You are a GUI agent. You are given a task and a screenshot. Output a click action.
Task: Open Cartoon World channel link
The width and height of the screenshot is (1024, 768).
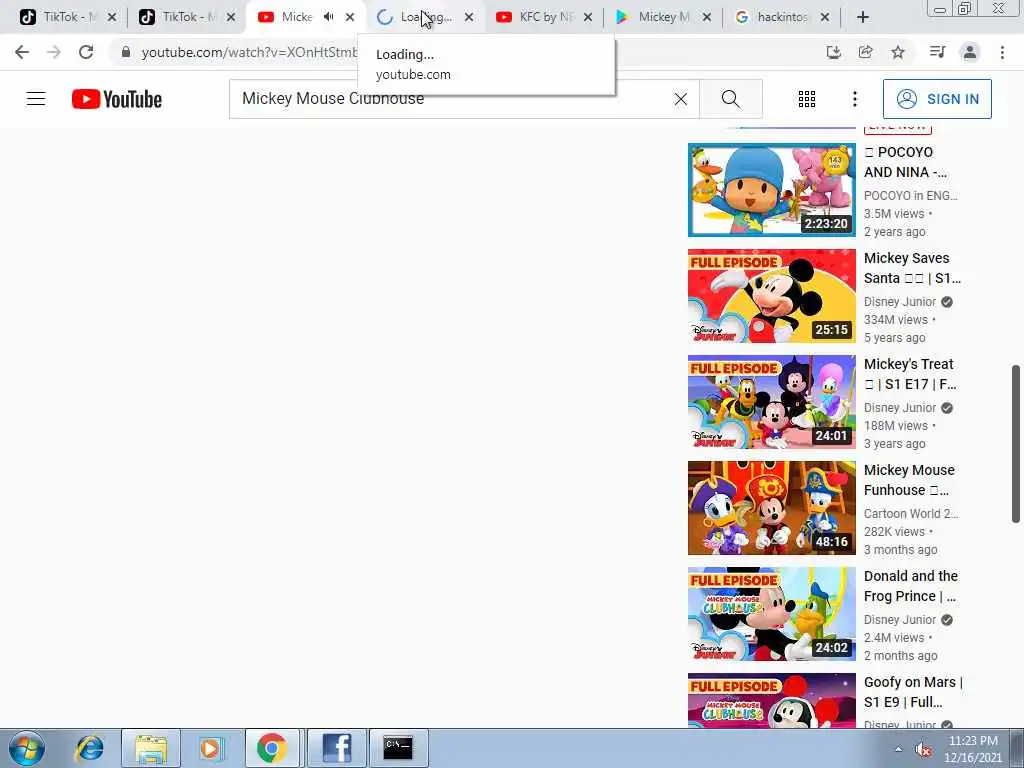pyautogui.click(x=911, y=513)
